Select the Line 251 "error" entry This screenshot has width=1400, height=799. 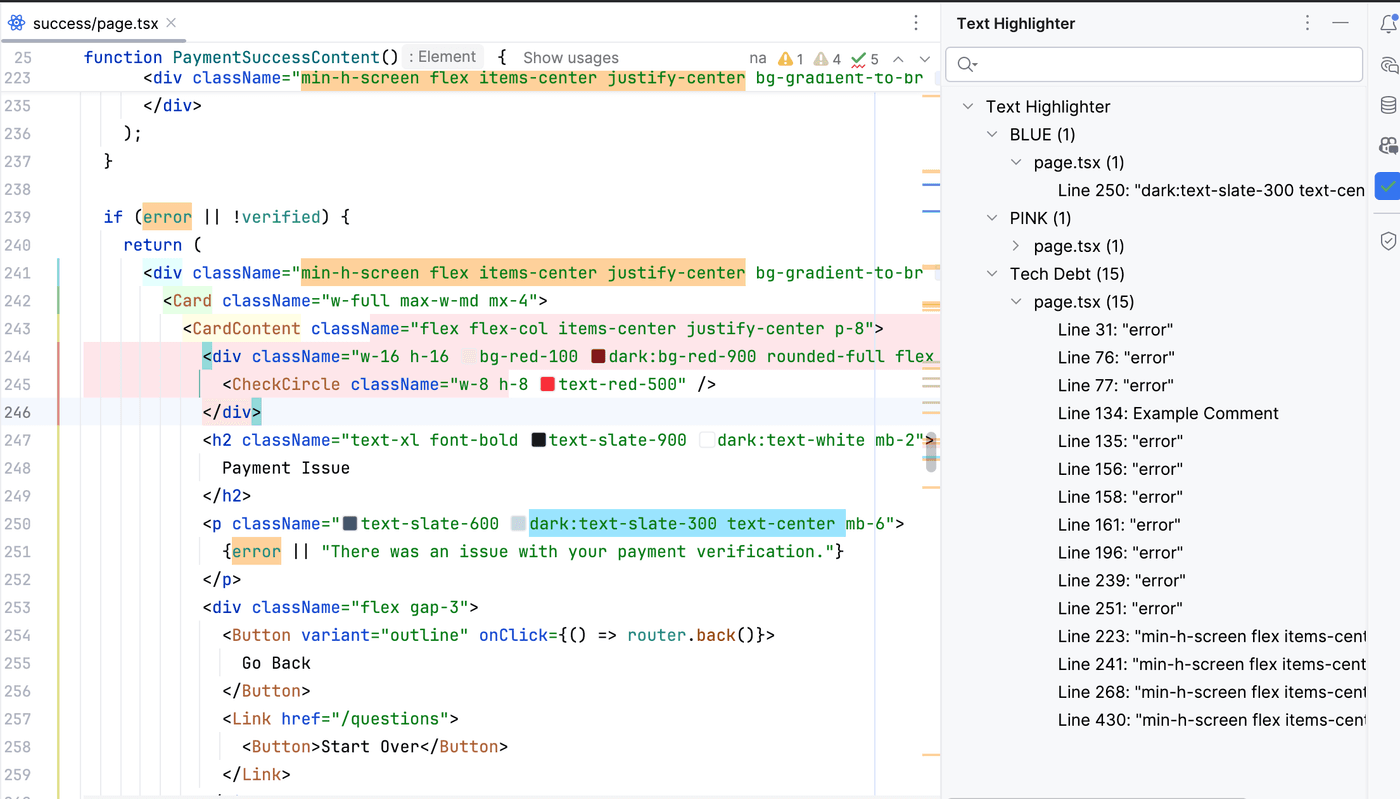1120,609
